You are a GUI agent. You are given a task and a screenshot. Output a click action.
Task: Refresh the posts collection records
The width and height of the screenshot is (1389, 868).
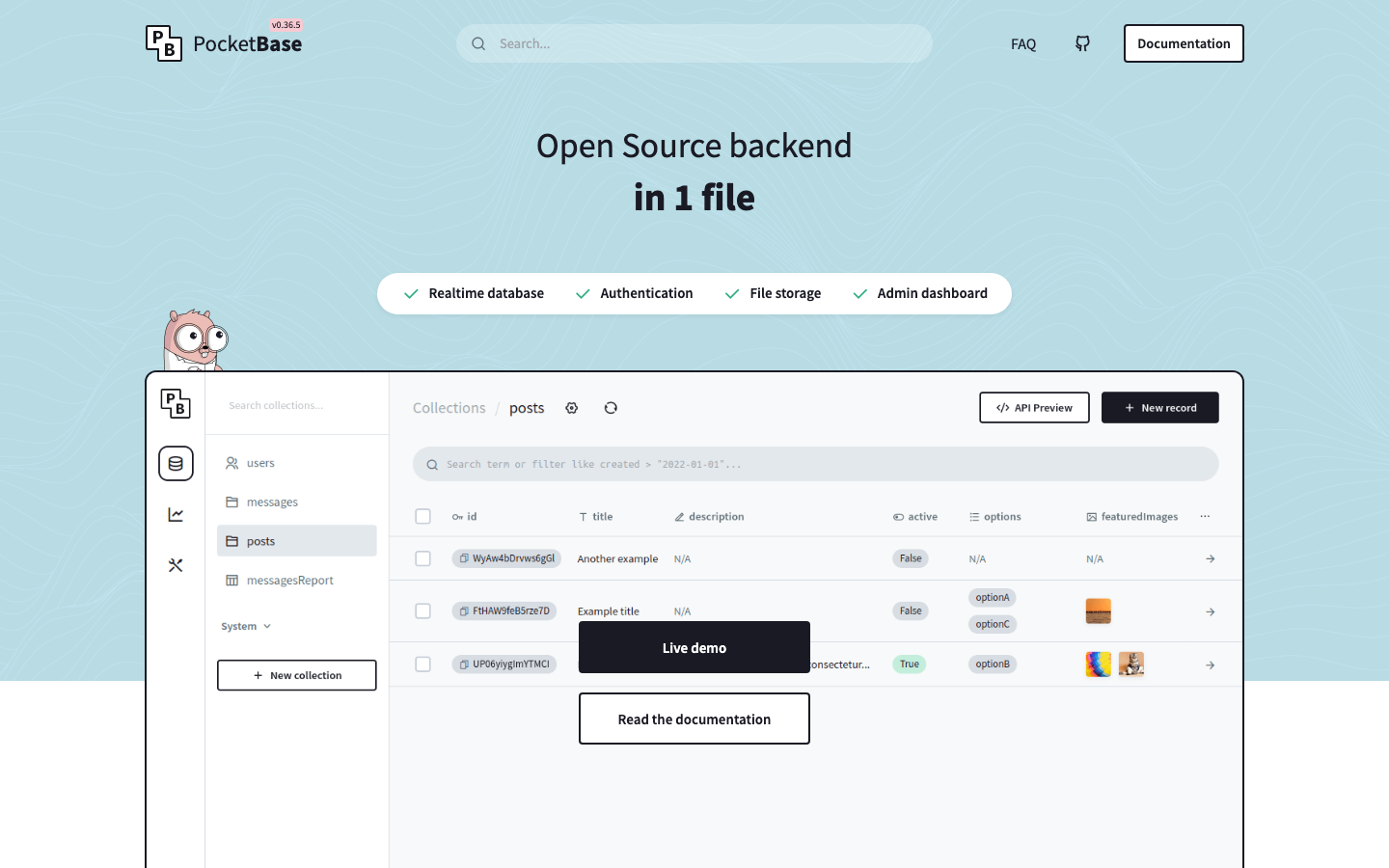[x=611, y=408]
